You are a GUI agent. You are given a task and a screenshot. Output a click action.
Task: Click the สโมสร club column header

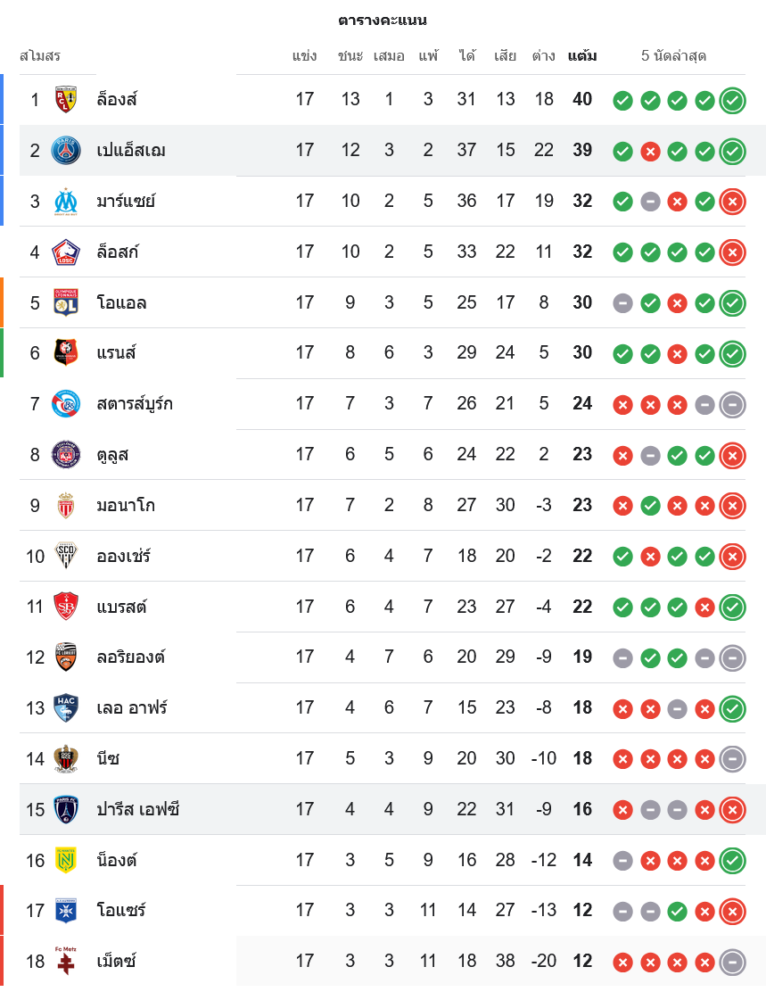(x=40, y=56)
